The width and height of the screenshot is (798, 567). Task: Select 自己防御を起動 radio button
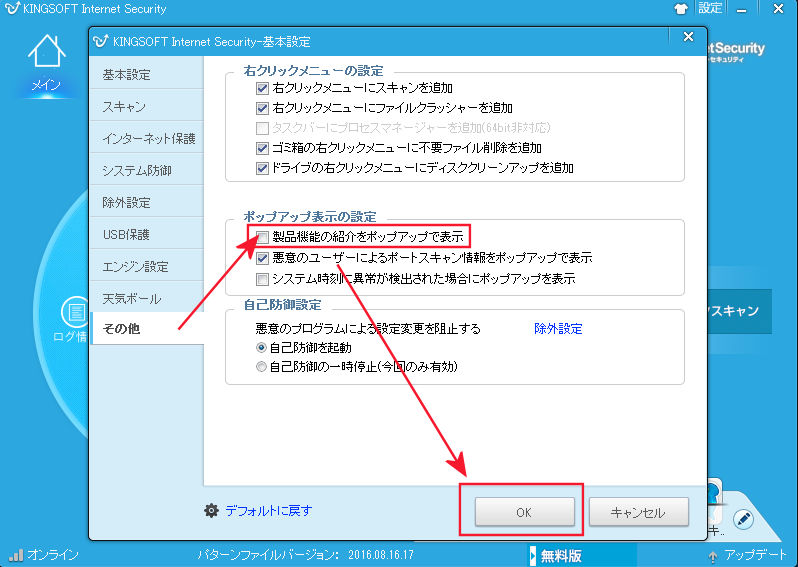coord(261,348)
